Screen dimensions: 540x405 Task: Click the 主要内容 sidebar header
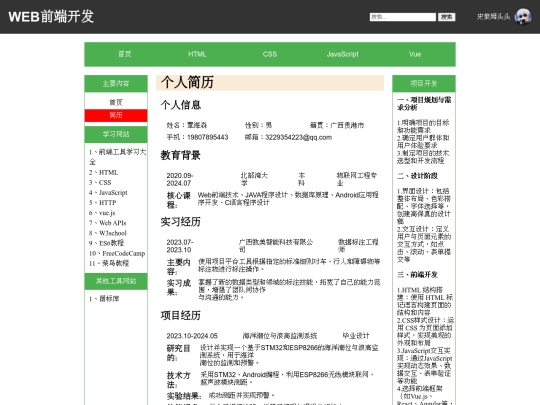coord(116,83)
